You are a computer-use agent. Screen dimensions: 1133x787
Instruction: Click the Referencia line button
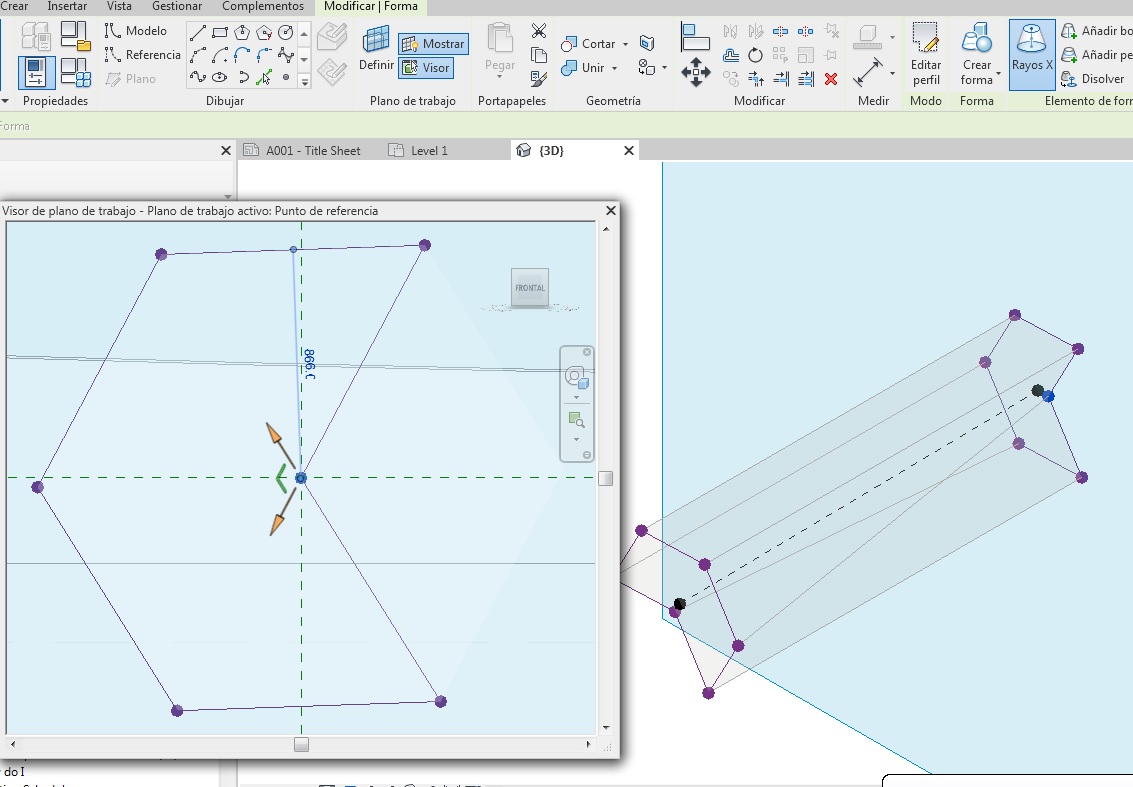click(143, 55)
